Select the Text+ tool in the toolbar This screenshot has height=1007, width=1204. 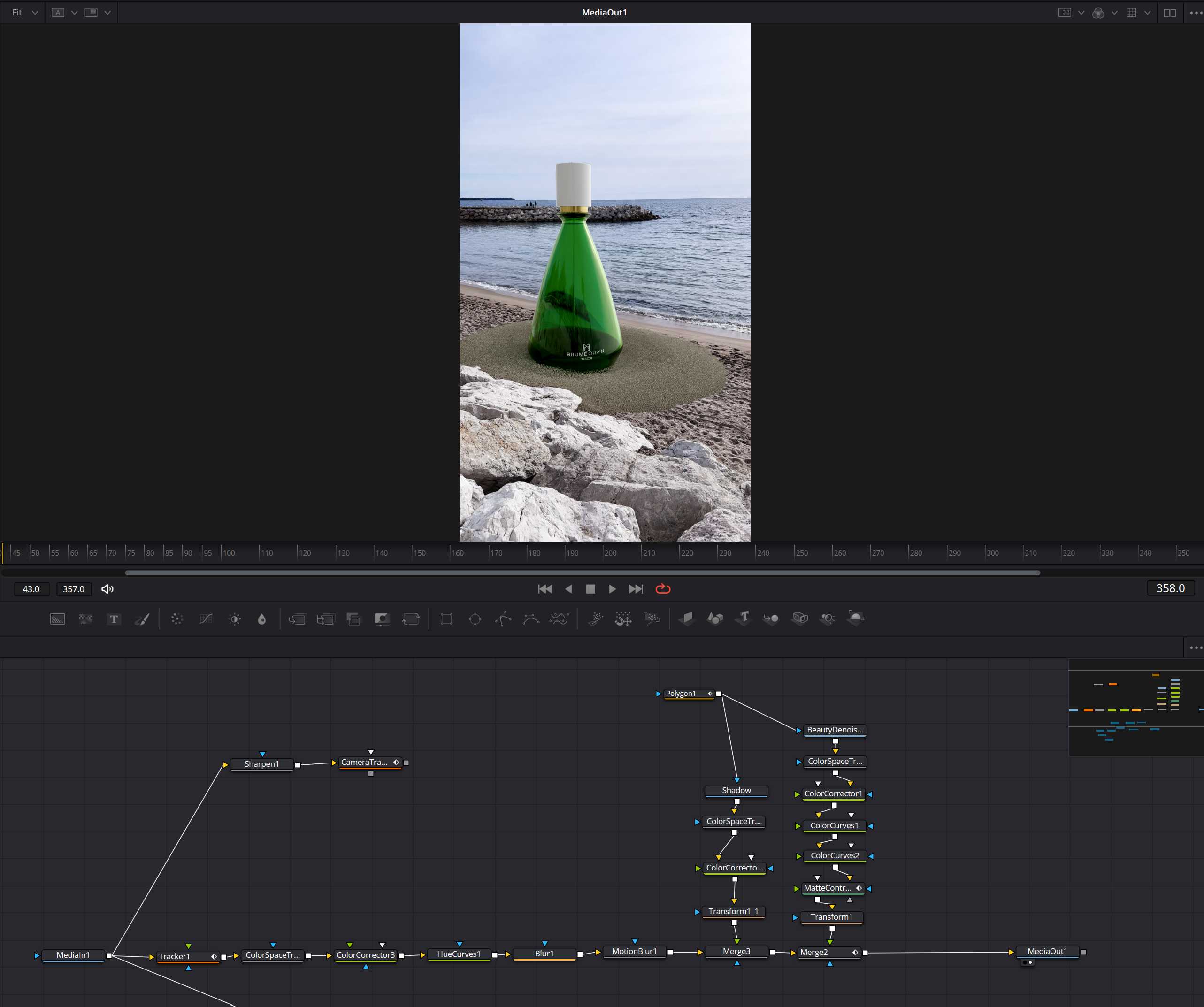114,619
